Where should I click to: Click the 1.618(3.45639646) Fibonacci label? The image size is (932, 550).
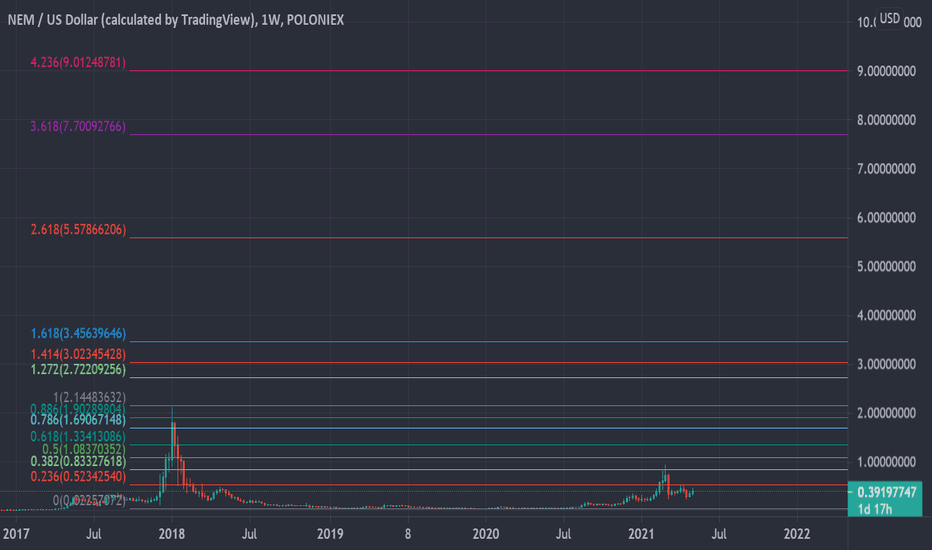point(78,334)
